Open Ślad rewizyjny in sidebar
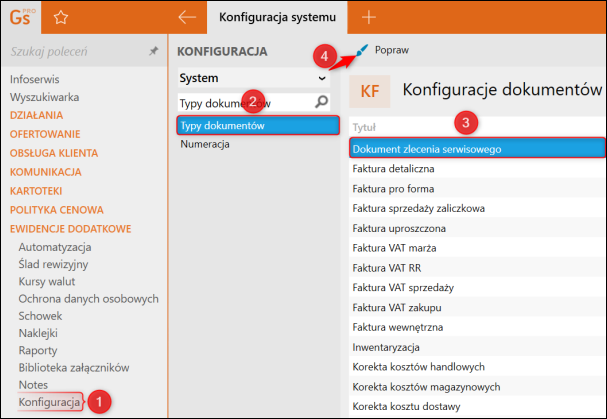The width and height of the screenshot is (607, 419). 56,265
